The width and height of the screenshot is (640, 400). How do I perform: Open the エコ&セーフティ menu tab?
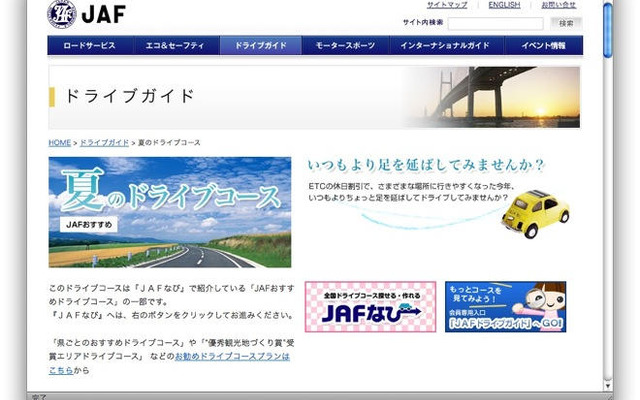[176, 45]
